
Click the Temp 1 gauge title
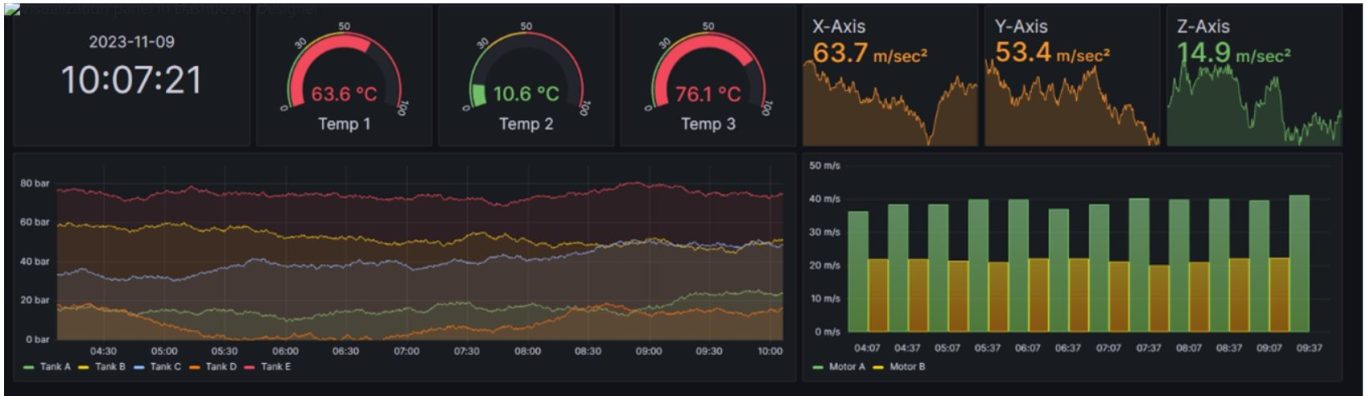(x=344, y=124)
